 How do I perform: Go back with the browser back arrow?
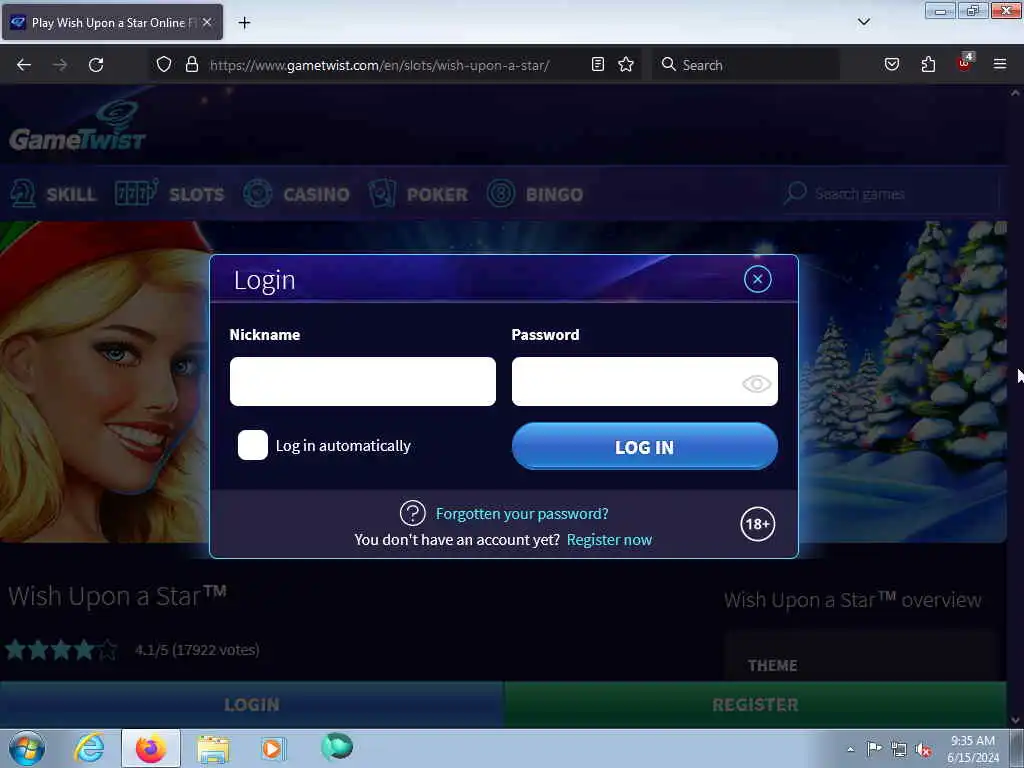tap(24, 65)
